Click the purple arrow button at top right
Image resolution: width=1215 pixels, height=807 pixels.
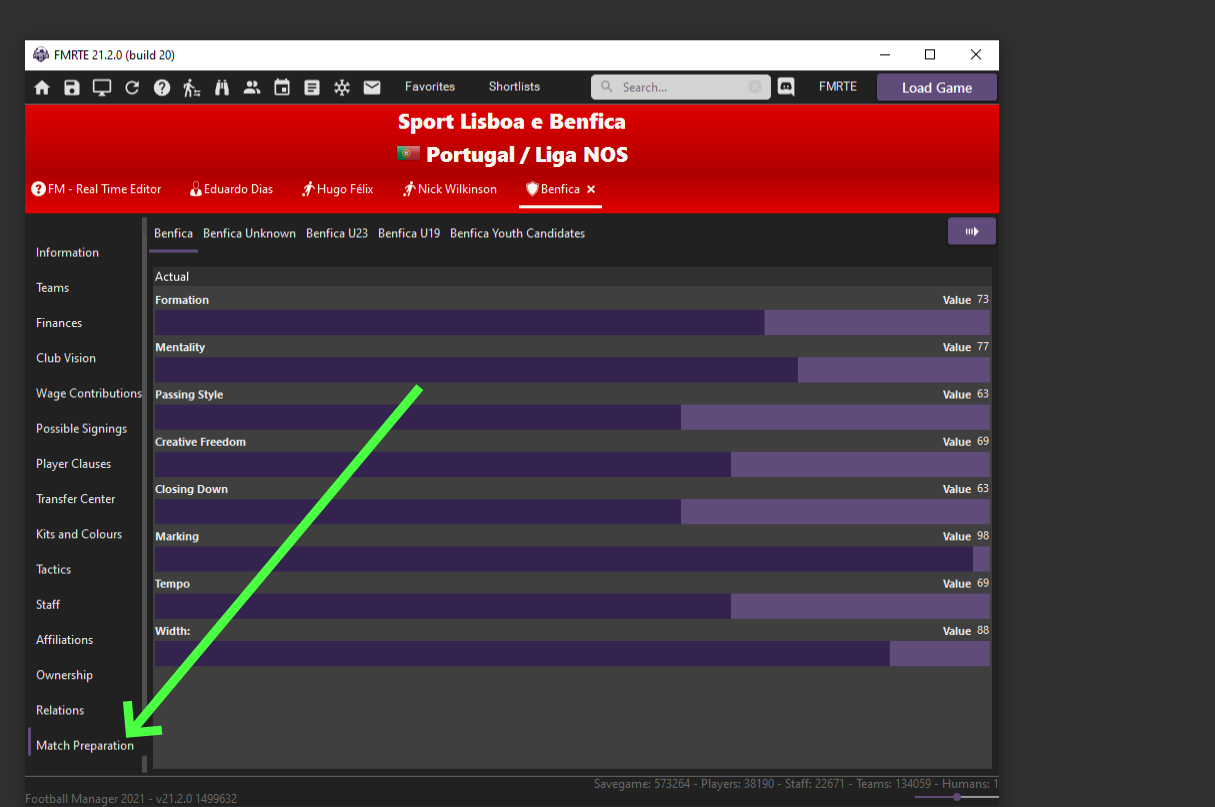tap(972, 231)
